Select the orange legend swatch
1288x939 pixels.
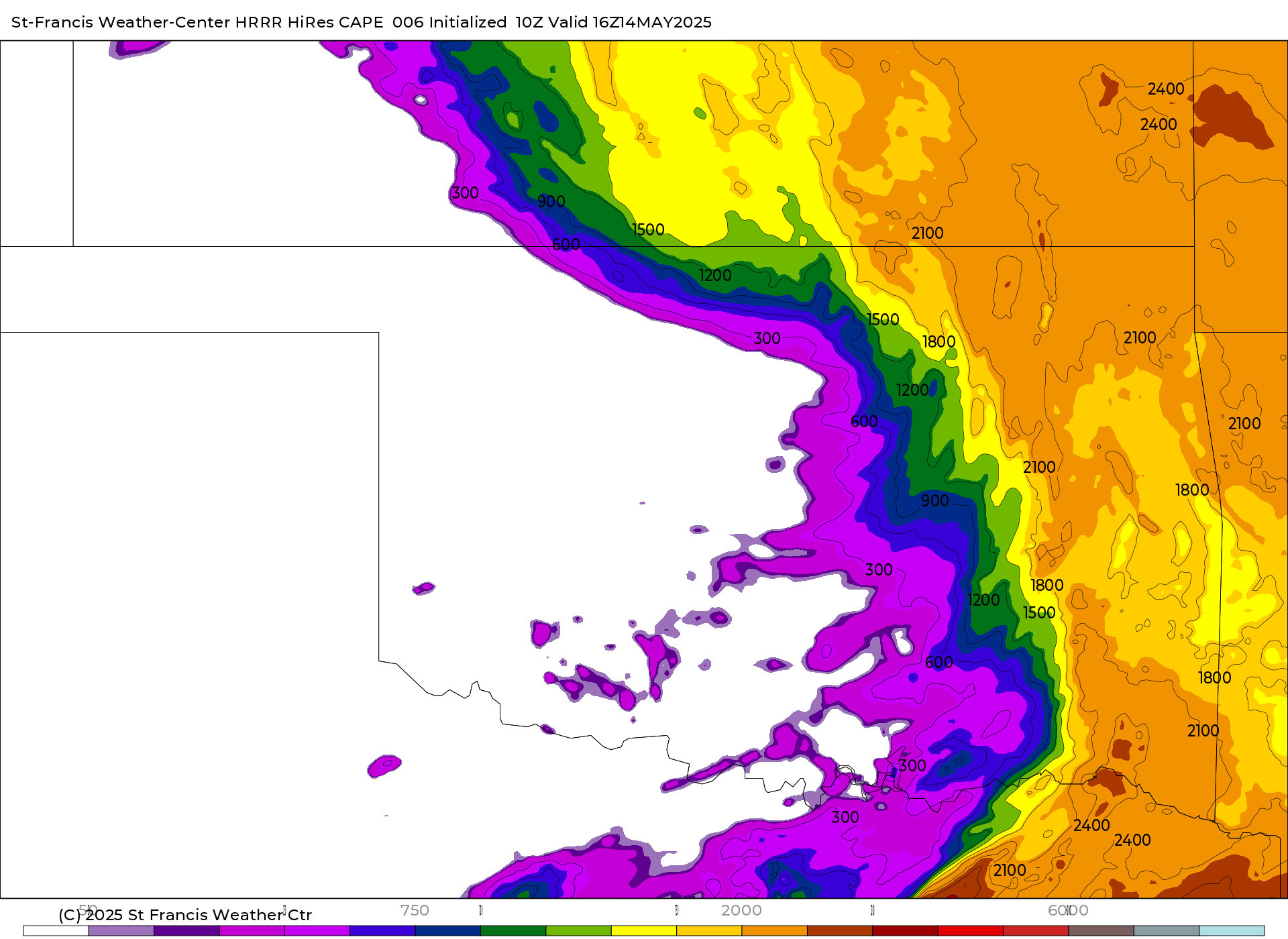pyautogui.click(x=774, y=931)
